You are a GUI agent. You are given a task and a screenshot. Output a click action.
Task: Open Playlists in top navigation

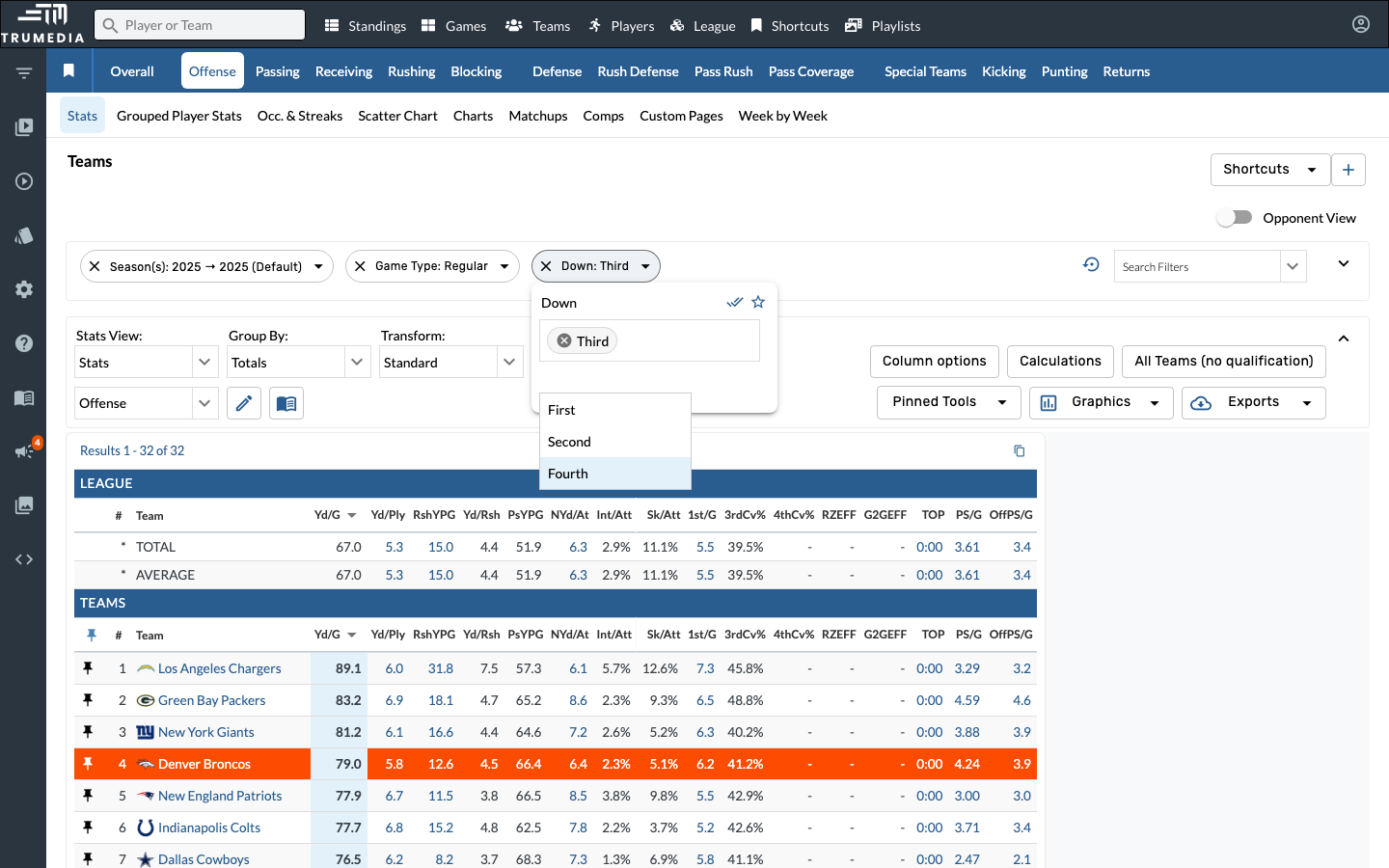[883, 26]
